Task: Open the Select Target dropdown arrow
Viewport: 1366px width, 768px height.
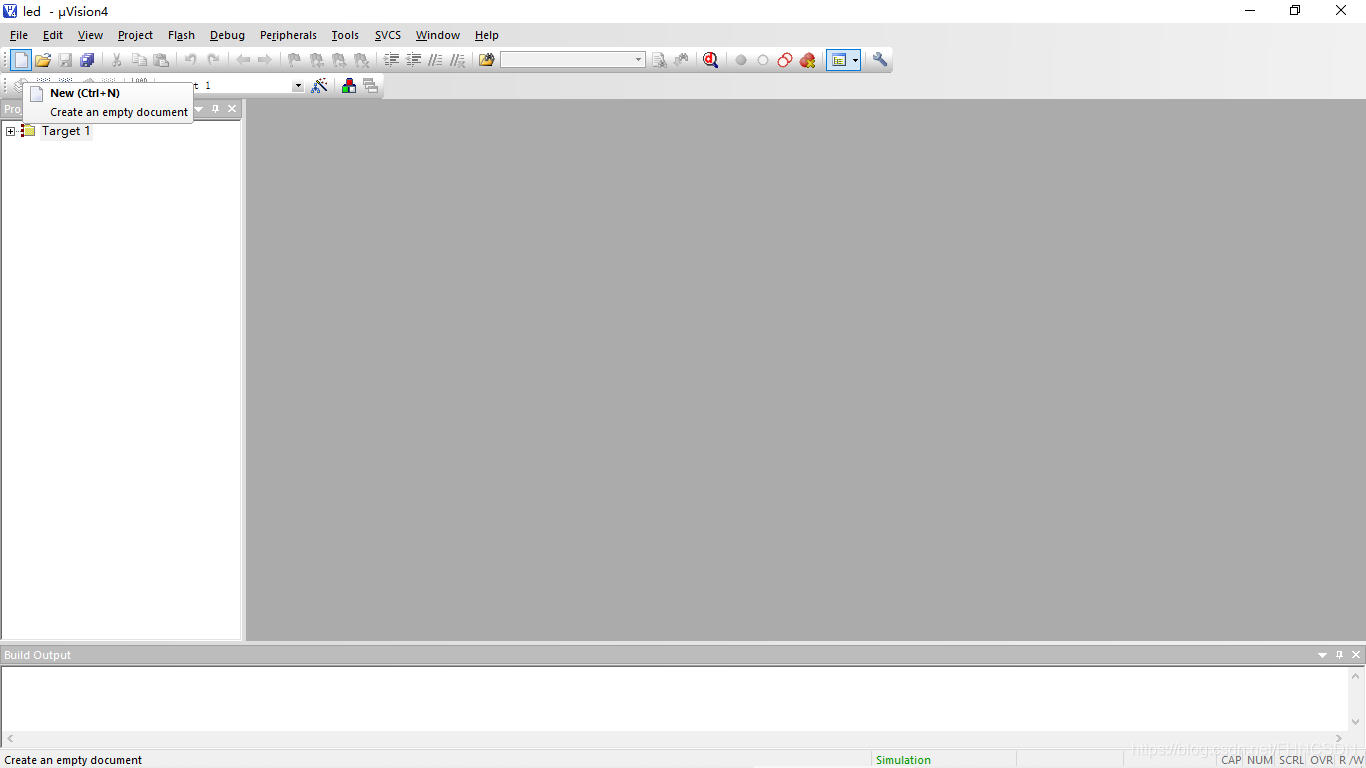Action: (297, 86)
